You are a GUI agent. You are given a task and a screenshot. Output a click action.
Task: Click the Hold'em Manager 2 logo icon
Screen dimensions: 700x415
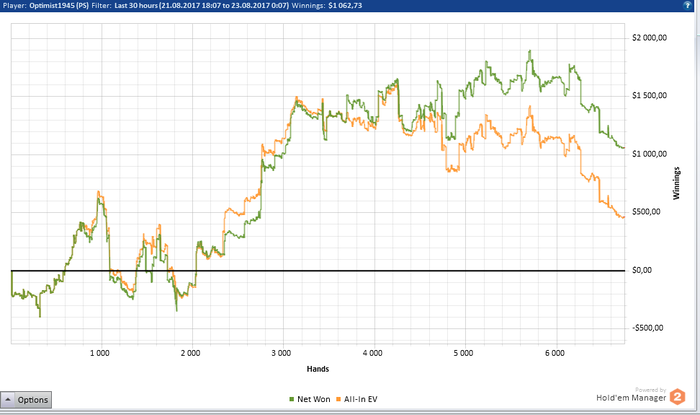click(677, 397)
